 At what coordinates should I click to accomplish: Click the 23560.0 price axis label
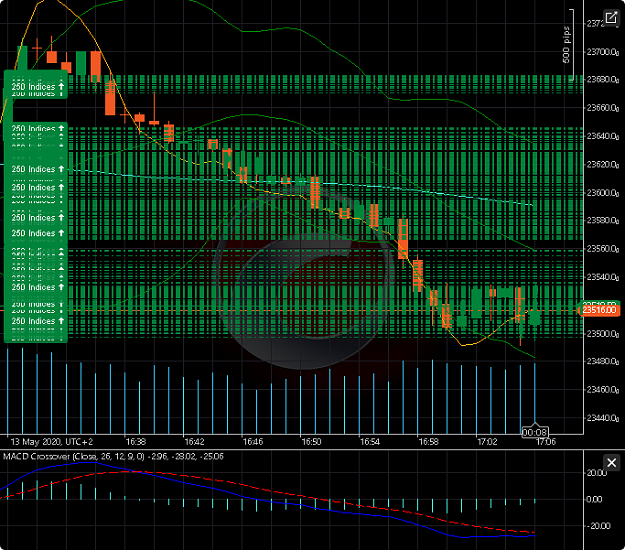pos(603,249)
